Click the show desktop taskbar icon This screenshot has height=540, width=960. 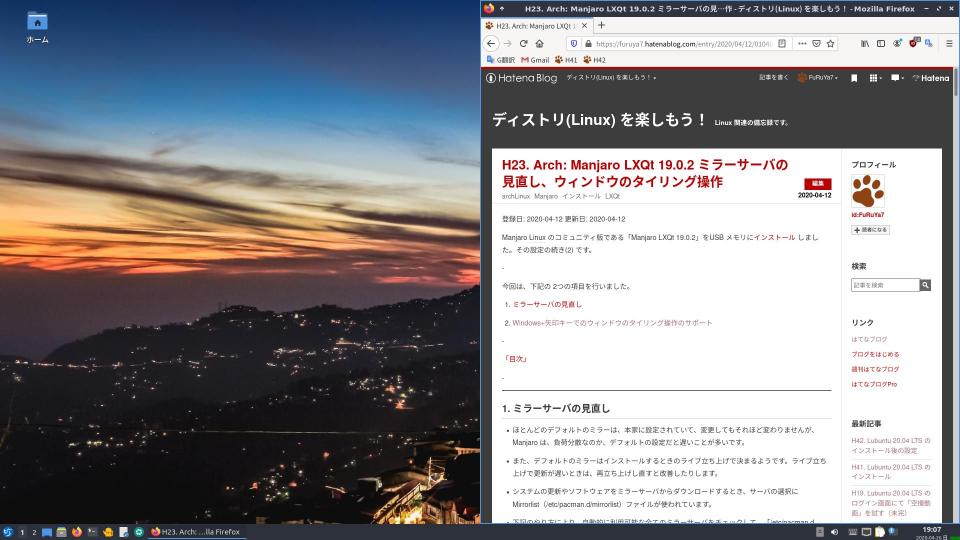coord(47,532)
